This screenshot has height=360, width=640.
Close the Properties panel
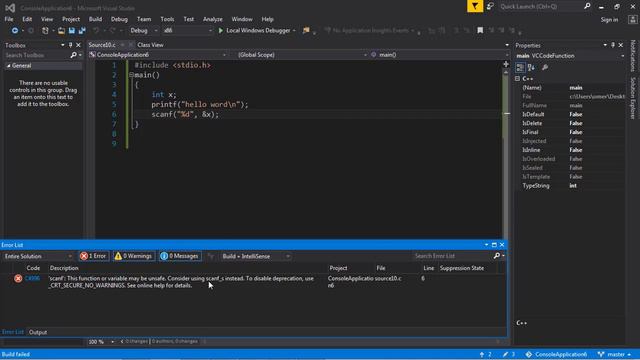[x=621, y=45]
